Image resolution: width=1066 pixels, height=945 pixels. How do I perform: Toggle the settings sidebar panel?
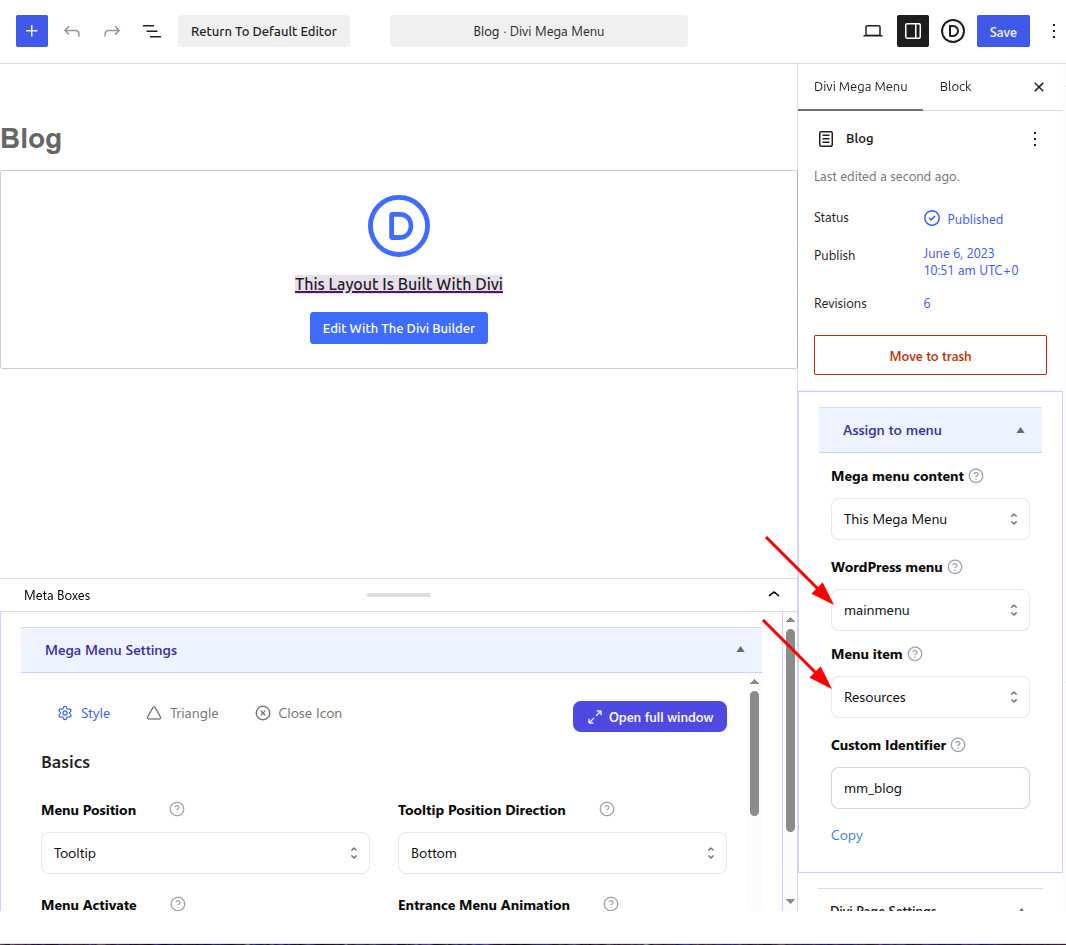pos(913,31)
